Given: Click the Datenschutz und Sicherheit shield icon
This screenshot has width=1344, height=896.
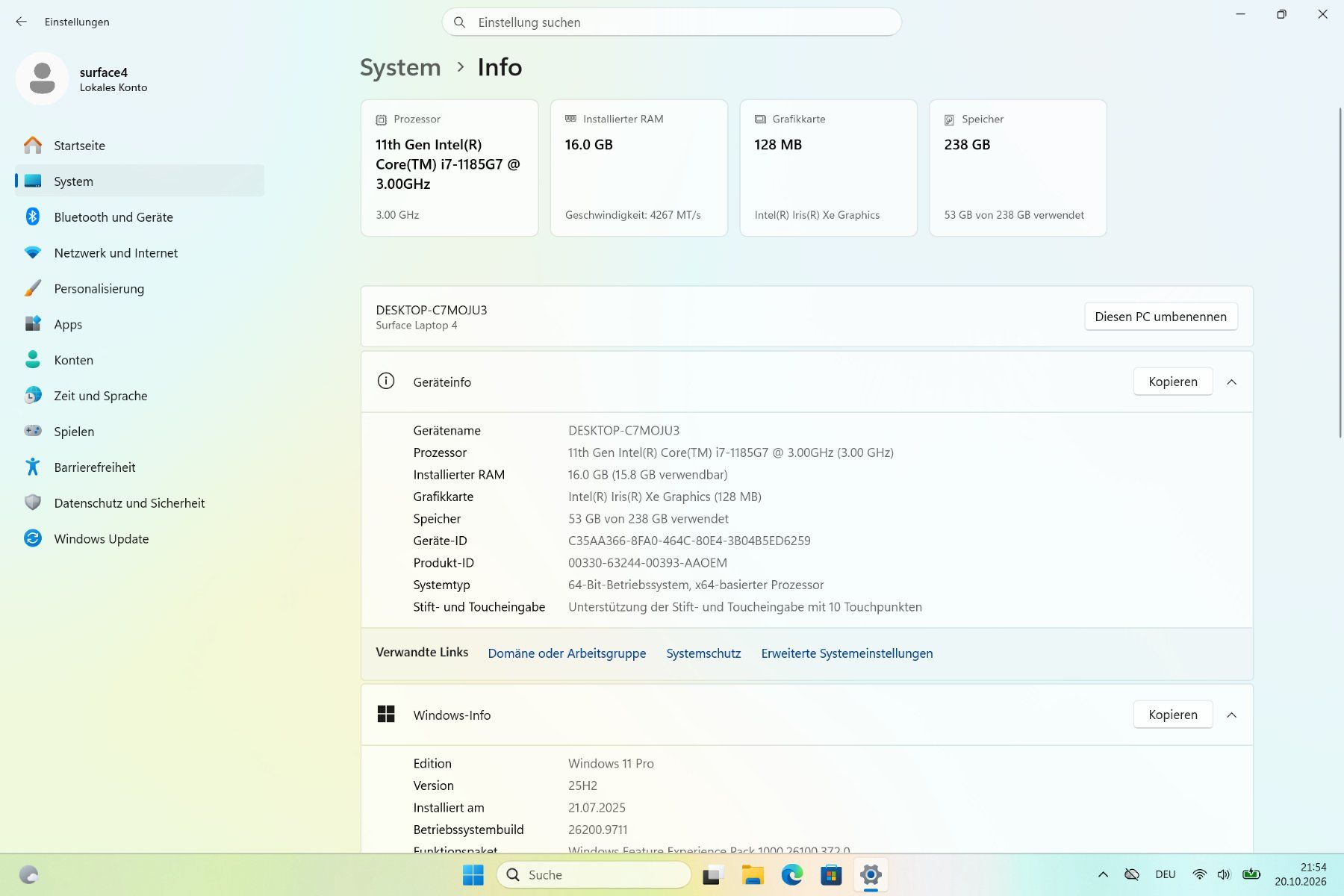Looking at the screenshot, I should (33, 503).
